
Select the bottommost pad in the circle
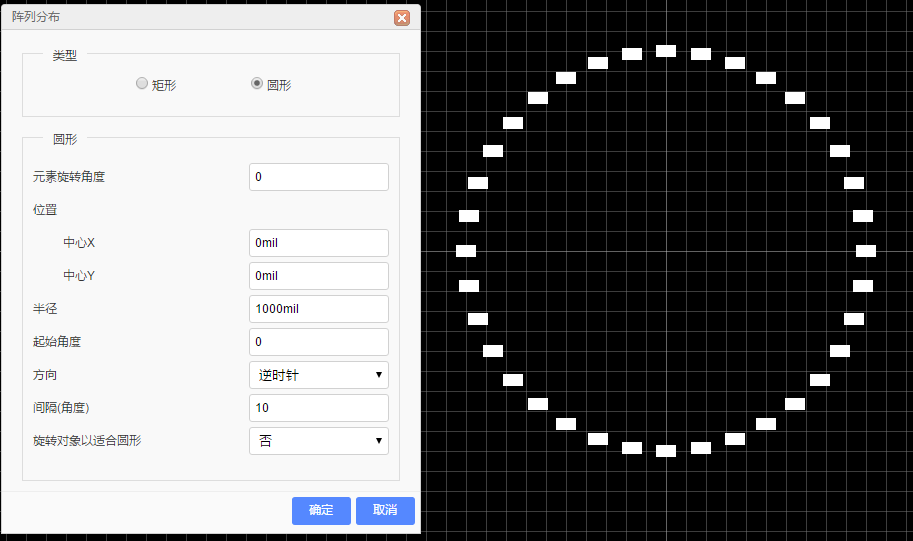(x=666, y=451)
